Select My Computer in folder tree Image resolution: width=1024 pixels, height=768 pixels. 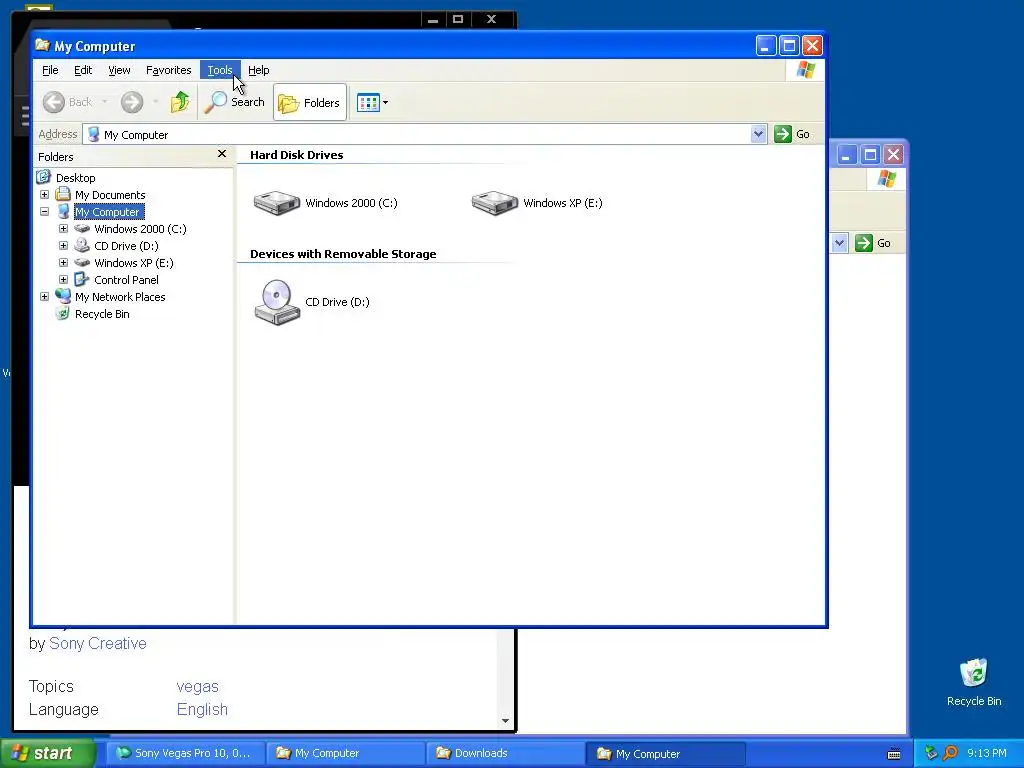pyautogui.click(x=107, y=212)
